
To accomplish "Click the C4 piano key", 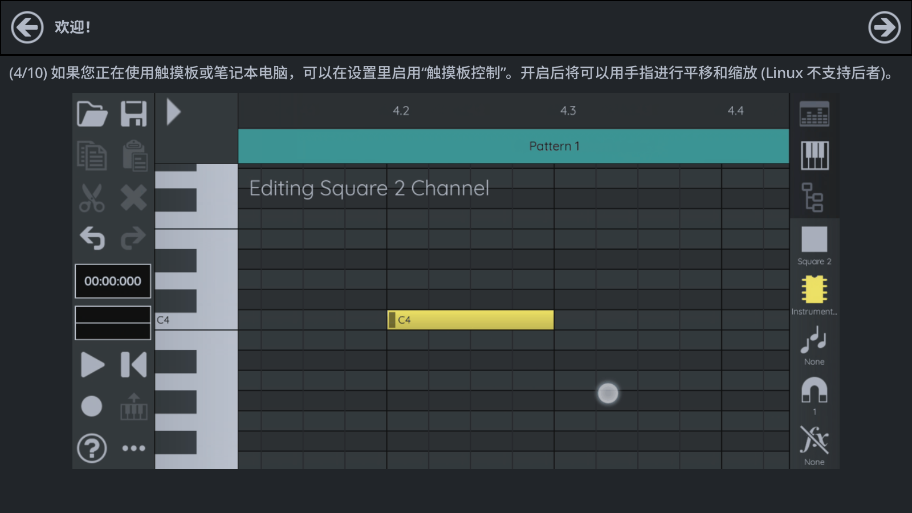I will coord(197,320).
